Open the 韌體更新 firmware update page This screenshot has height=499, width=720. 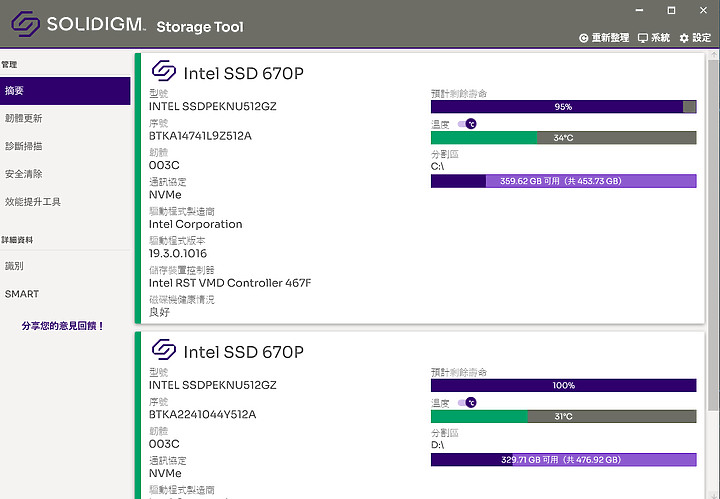[65, 118]
